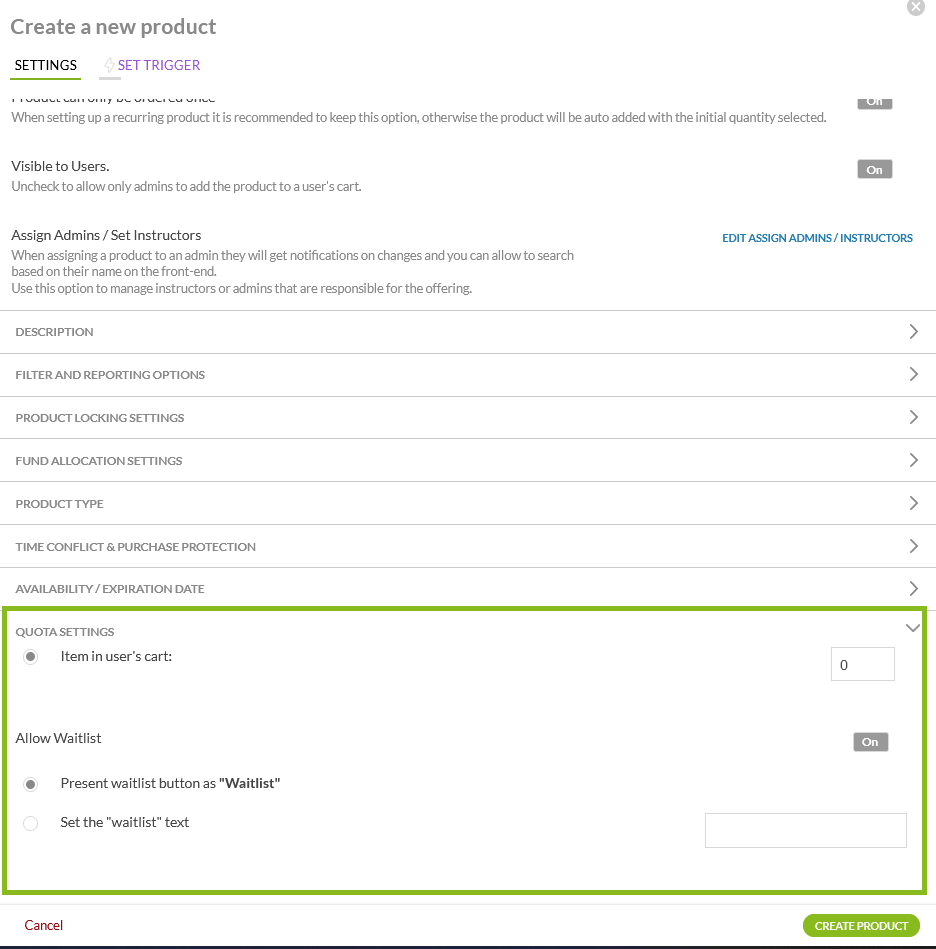The image size is (936, 949).
Task: Expand Fund Allocation Settings chevron
Action: pos(913,461)
